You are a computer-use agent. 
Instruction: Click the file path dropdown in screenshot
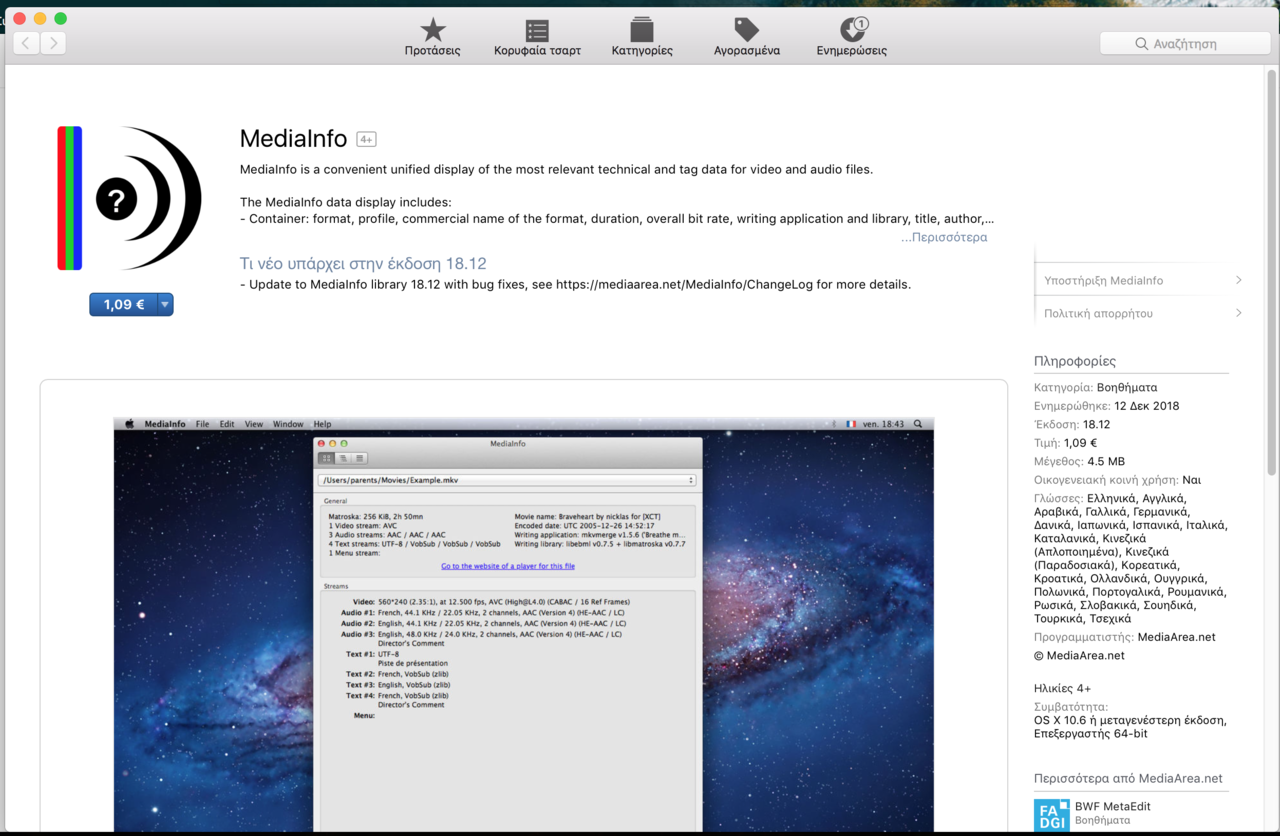(x=506, y=480)
